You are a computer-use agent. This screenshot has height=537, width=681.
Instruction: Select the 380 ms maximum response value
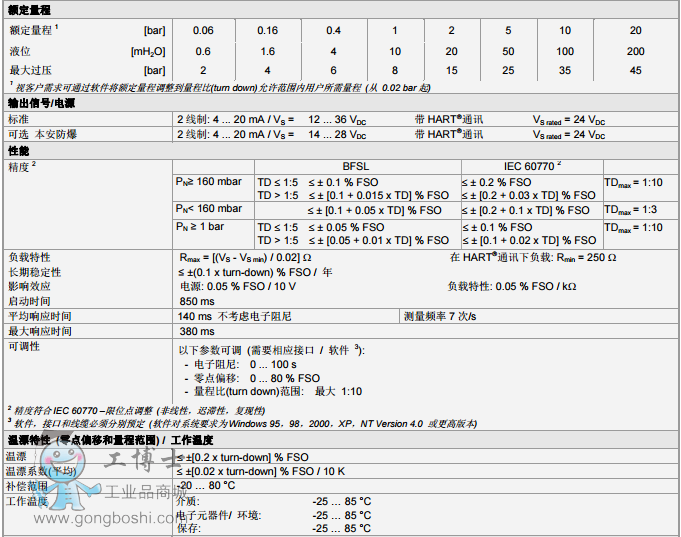[x=196, y=331]
